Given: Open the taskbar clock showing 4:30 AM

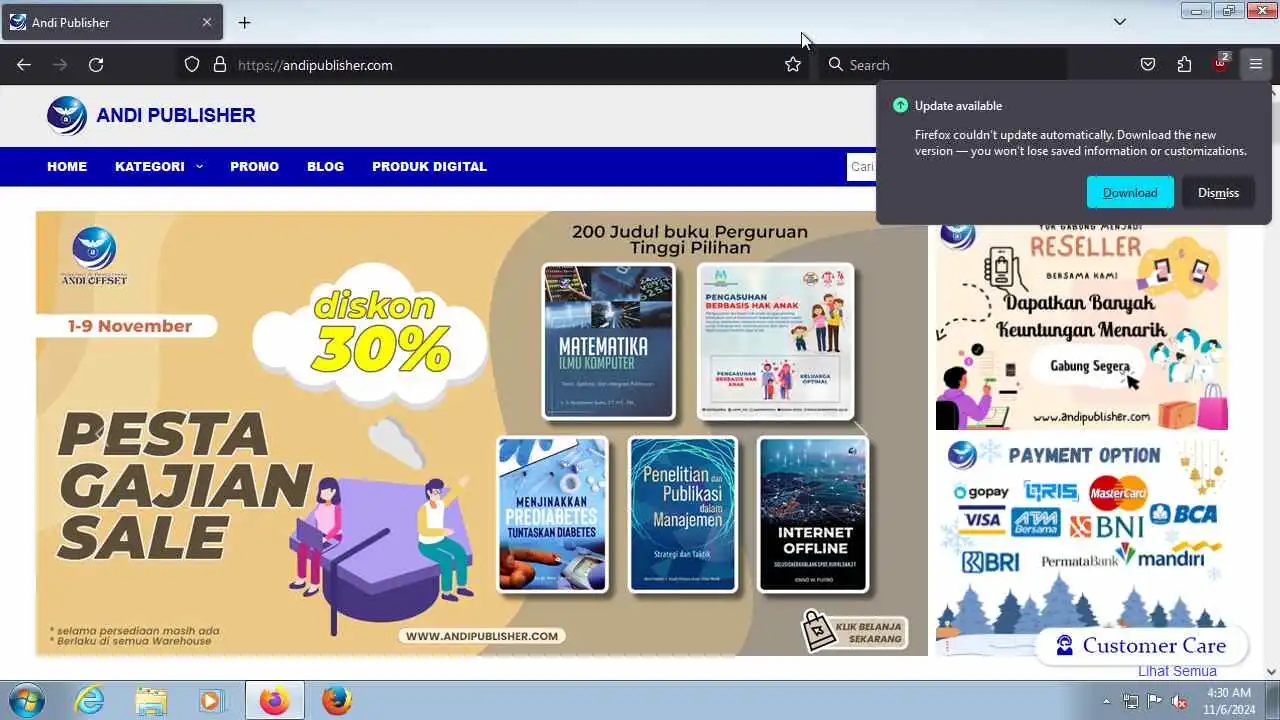Looking at the screenshot, I should pyautogui.click(x=1229, y=701).
